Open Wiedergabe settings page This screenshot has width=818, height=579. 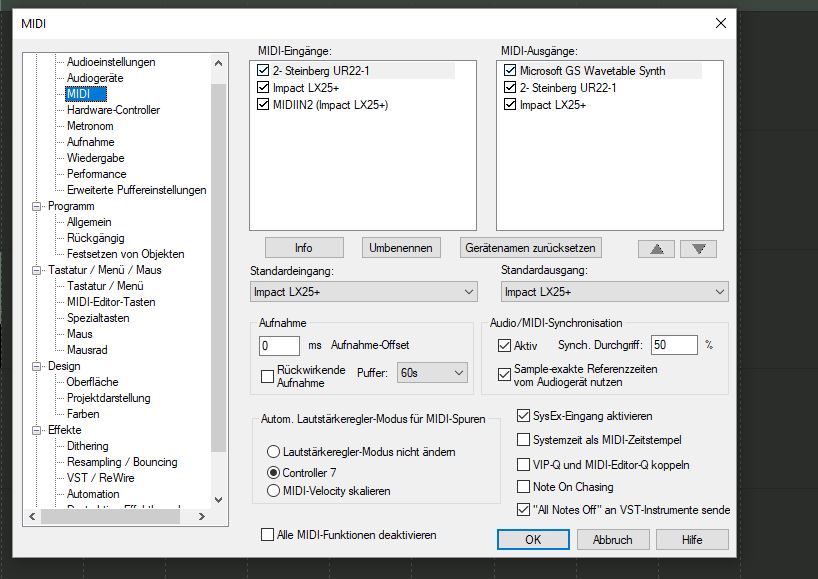pyautogui.click(x=95, y=158)
